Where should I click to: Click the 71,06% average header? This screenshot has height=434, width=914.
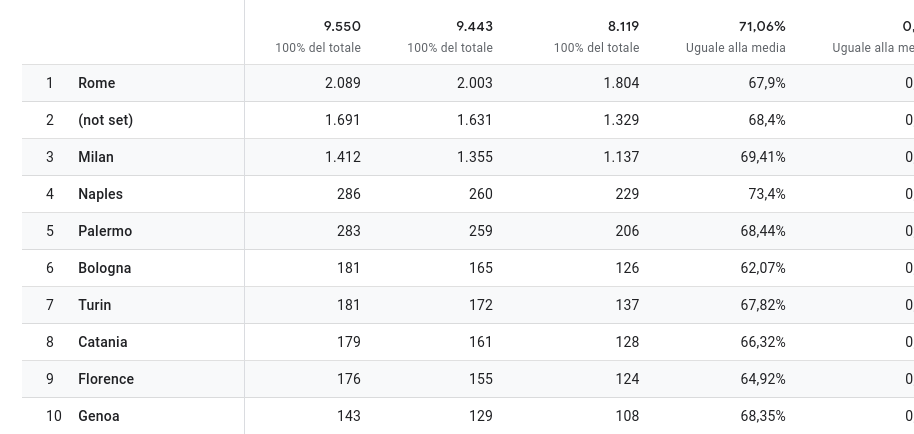tap(762, 26)
